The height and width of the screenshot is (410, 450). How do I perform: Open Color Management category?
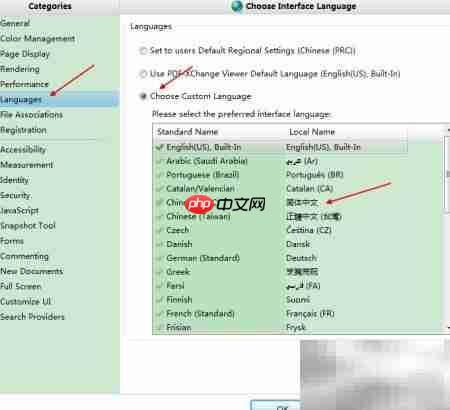pos(37,39)
